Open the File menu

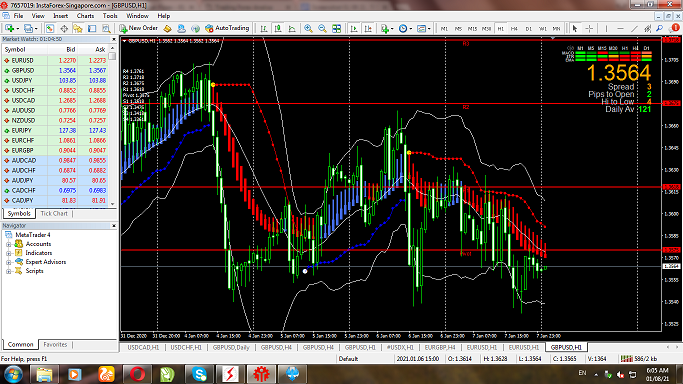pyautogui.click(x=18, y=16)
